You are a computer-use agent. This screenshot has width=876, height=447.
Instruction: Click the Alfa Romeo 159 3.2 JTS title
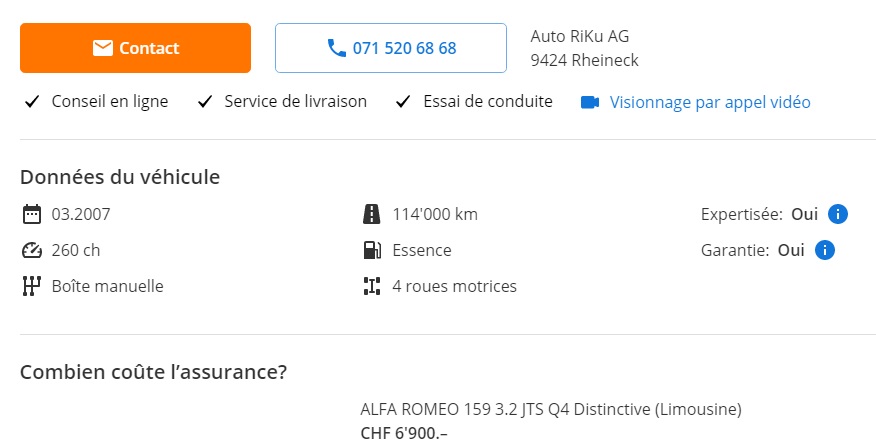(x=551, y=410)
